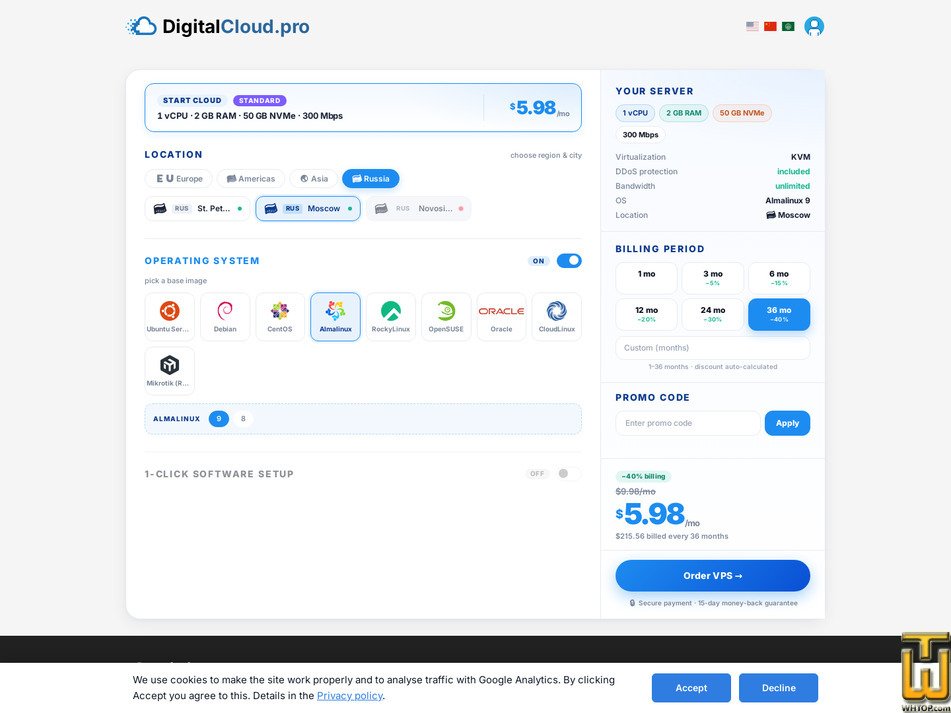This screenshot has width=951, height=713.
Task: Focus the Enter promo code field
Action: (688, 423)
